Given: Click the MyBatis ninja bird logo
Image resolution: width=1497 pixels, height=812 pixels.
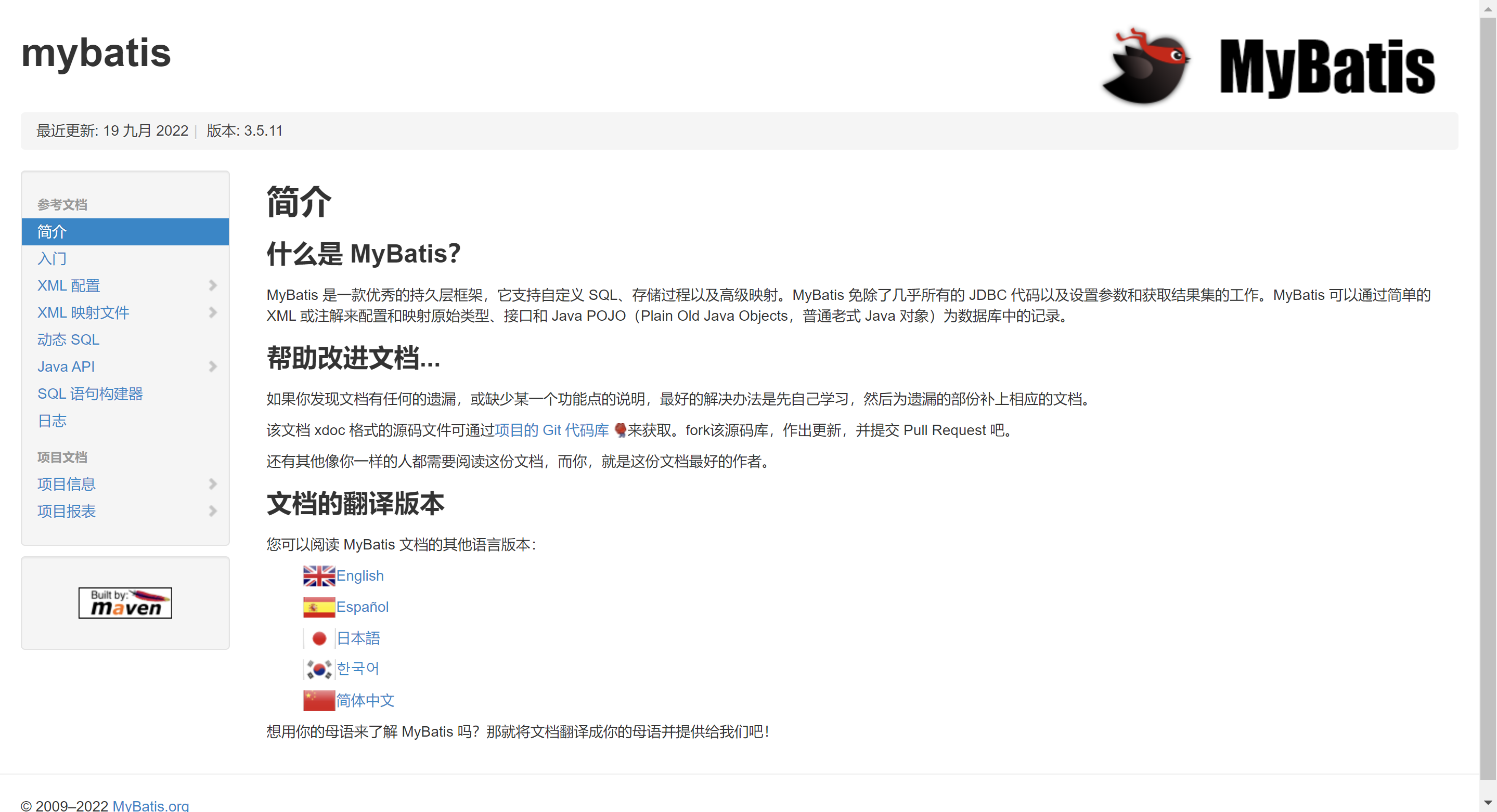Looking at the screenshot, I should pos(1146,67).
